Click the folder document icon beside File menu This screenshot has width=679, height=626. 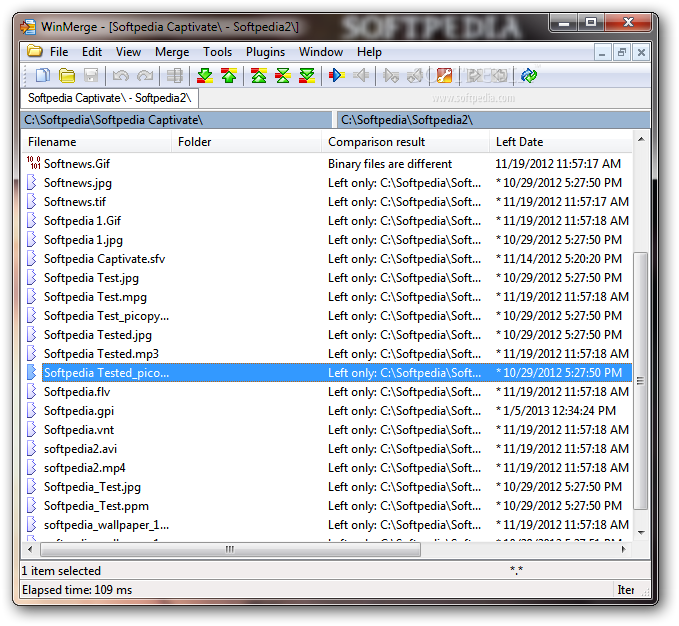point(35,51)
